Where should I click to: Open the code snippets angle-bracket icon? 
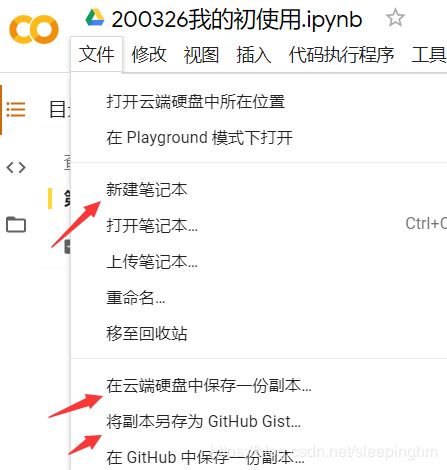click(x=16, y=167)
